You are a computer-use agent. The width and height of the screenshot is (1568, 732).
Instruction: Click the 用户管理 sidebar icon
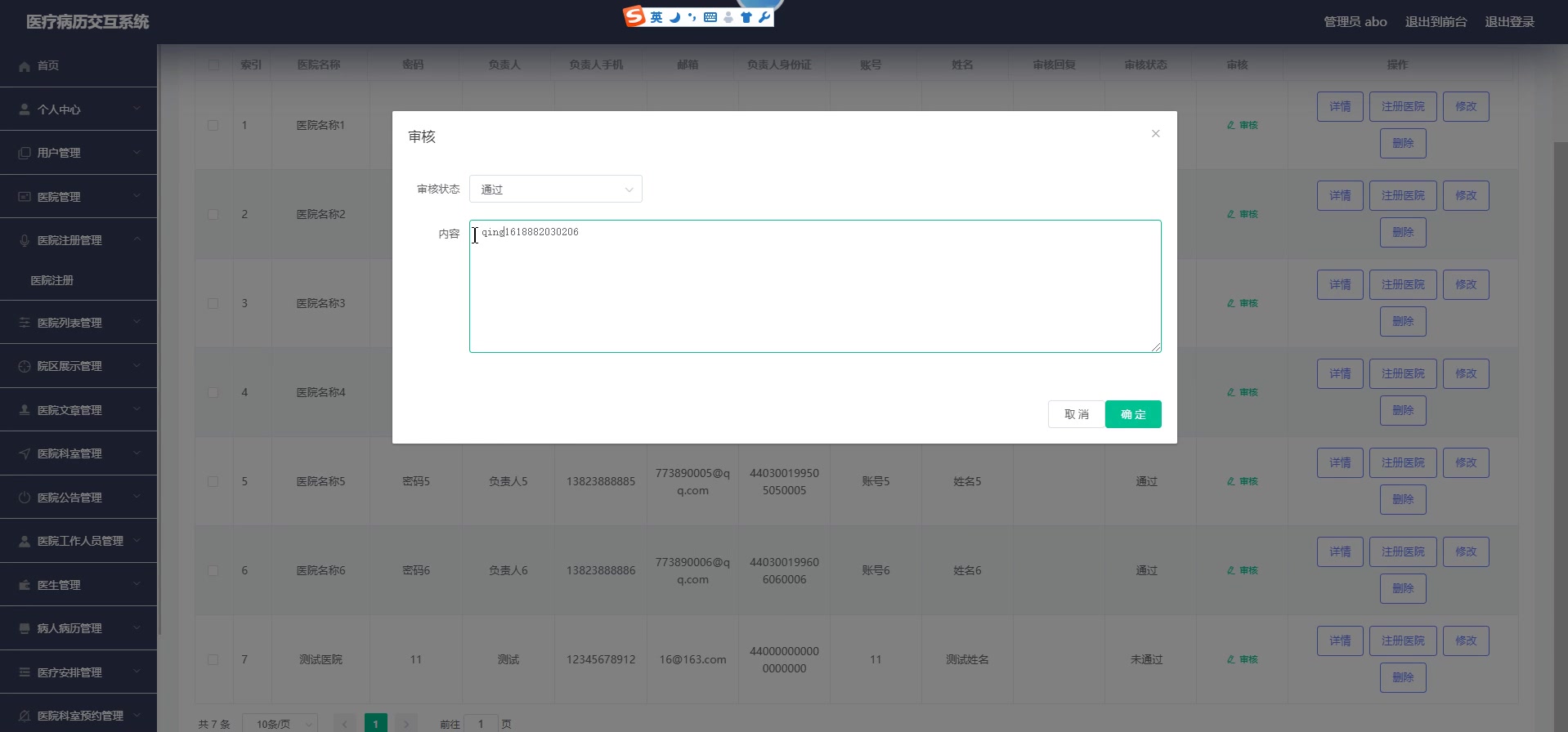coord(25,153)
